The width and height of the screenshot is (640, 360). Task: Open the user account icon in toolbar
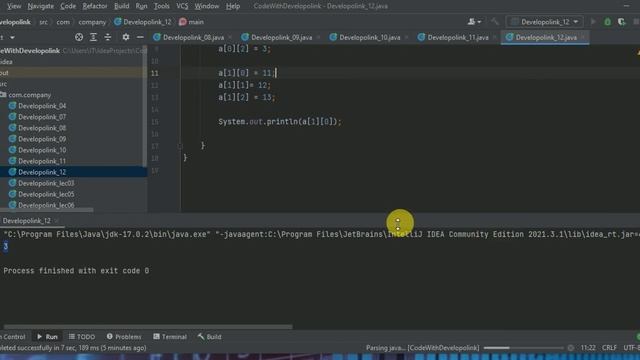point(473,22)
